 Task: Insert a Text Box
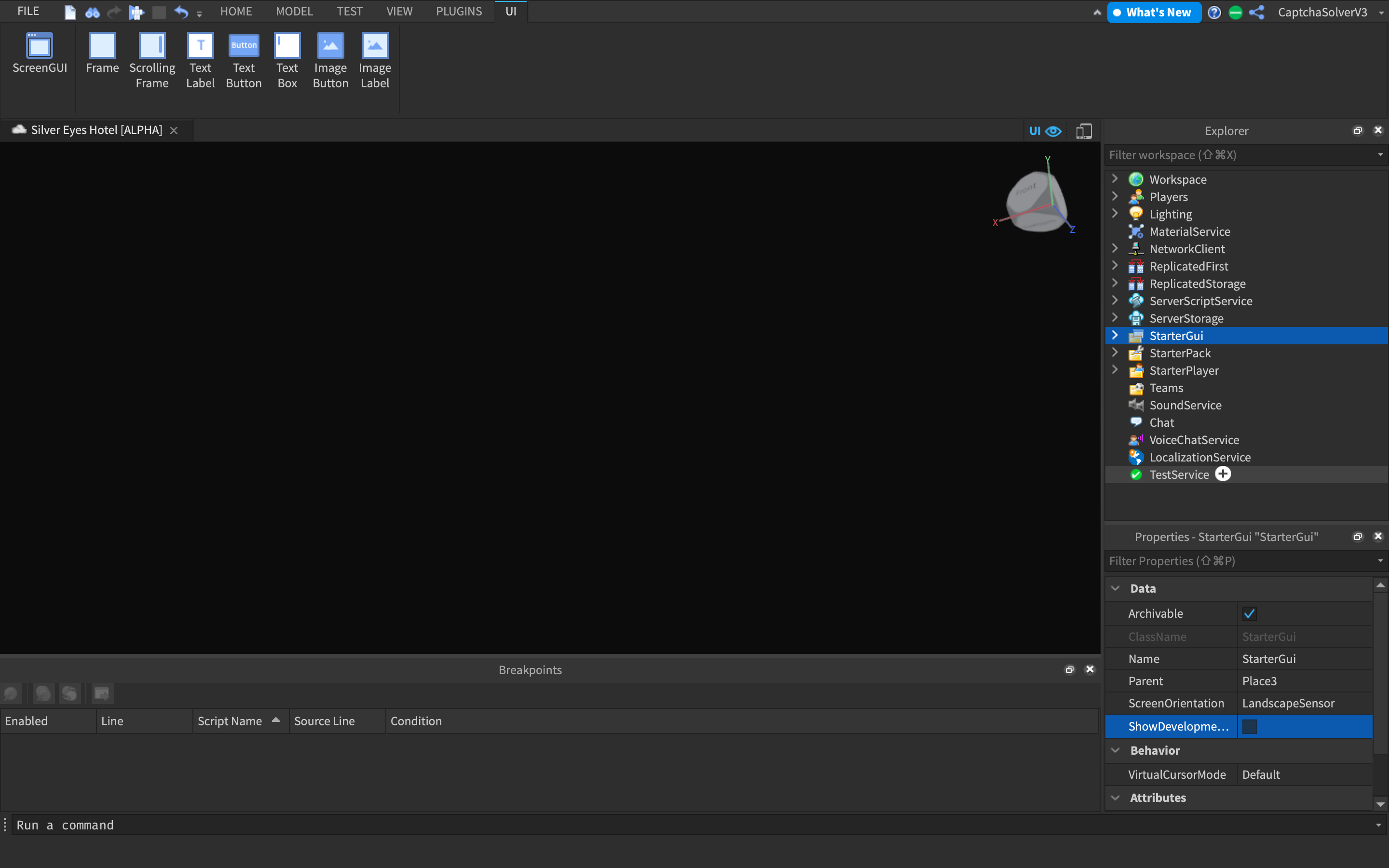click(287, 60)
